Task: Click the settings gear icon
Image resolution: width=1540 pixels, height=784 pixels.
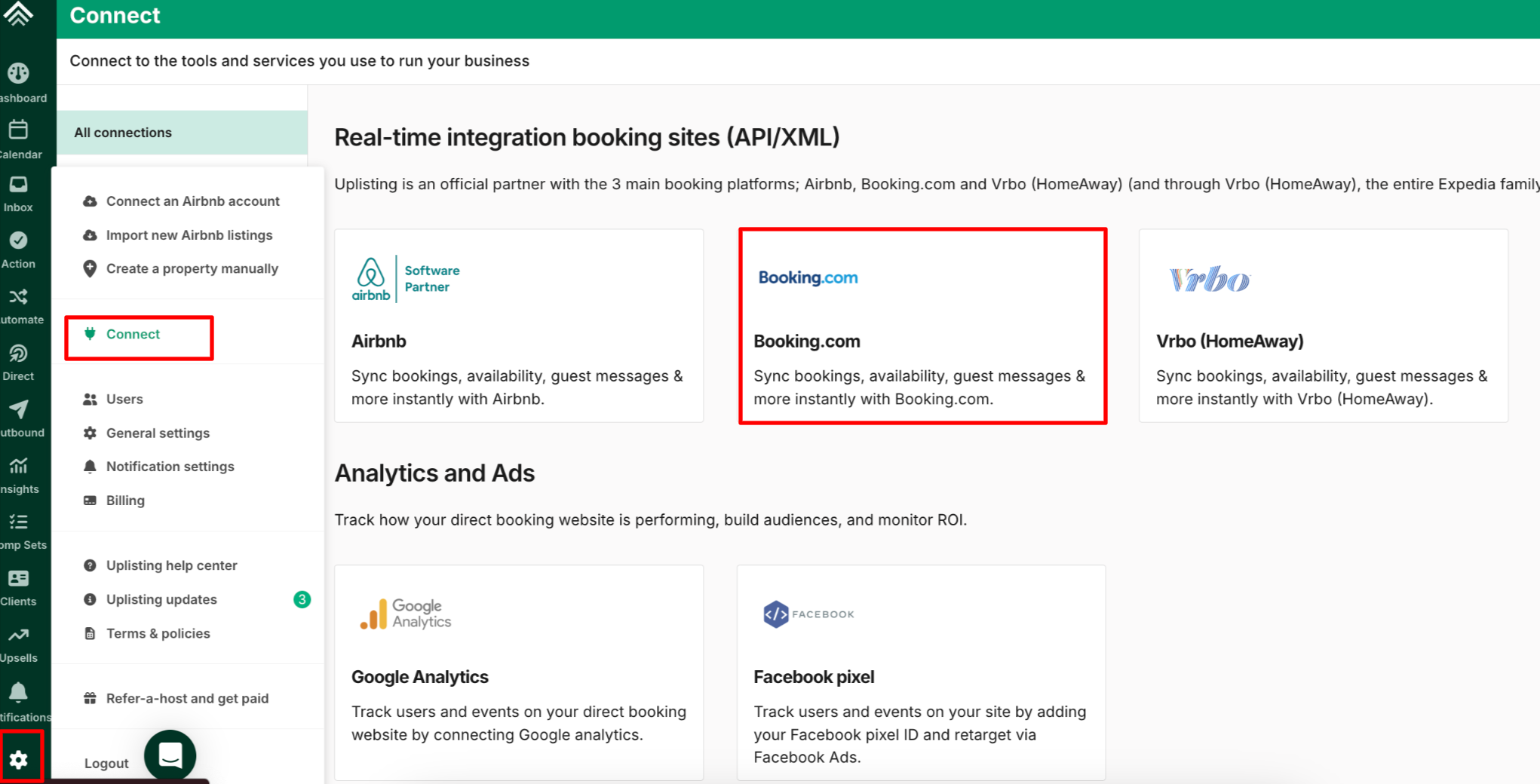Action: point(19,759)
